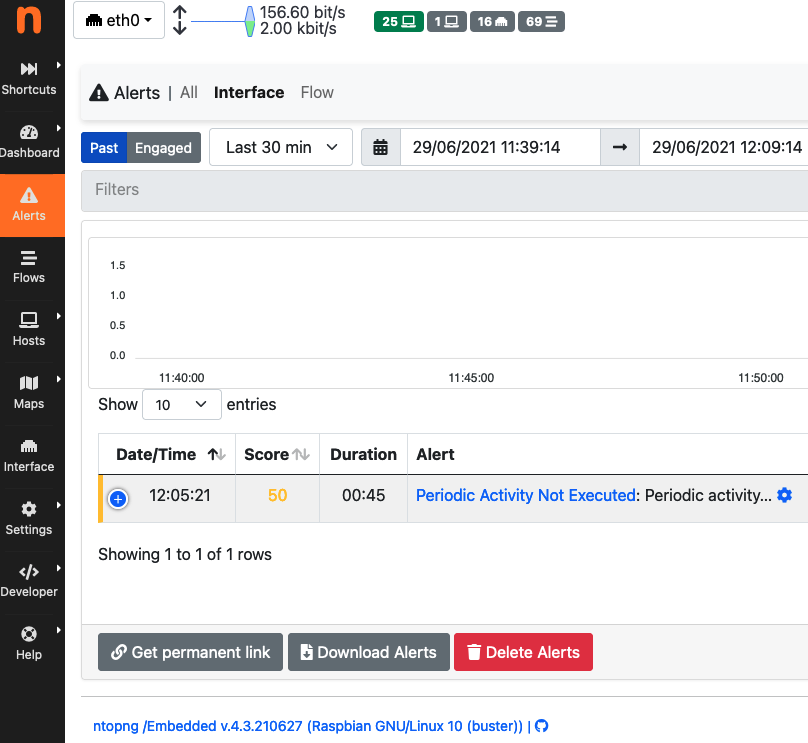Open the Flows section from the sidebar
This screenshot has height=743, width=808.
[x=31, y=268]
